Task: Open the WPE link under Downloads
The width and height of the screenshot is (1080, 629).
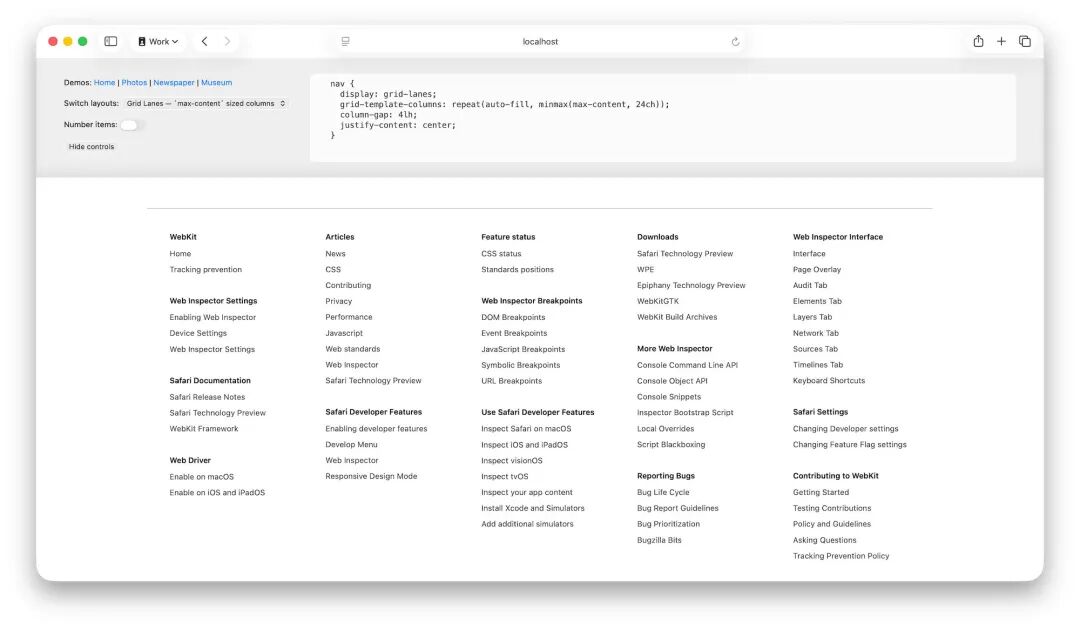Action: [x=645, y=269]
